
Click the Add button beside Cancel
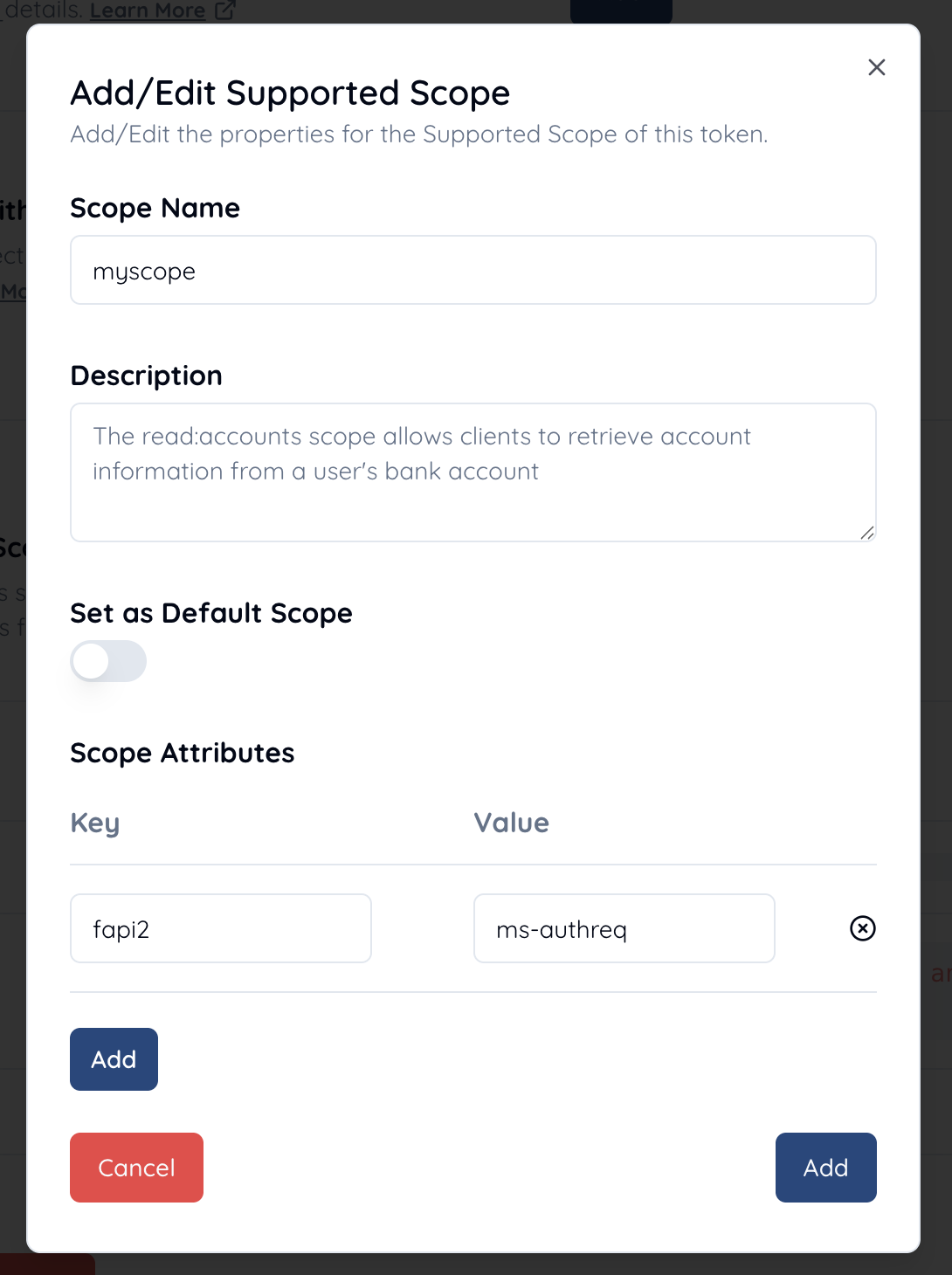(825, 1168)
